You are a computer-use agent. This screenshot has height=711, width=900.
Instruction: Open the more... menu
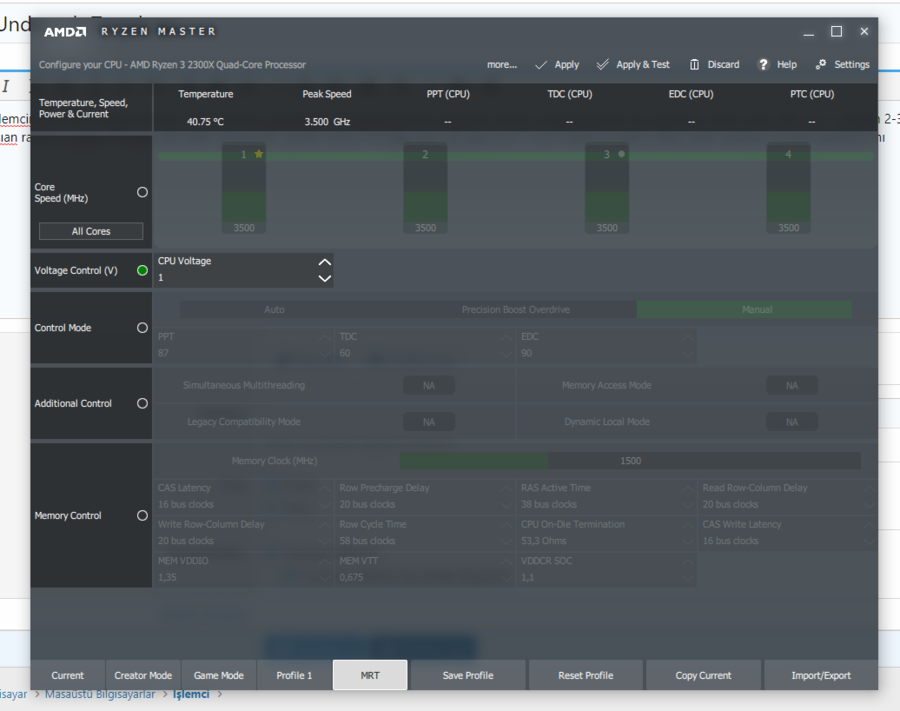click(502, 65)
